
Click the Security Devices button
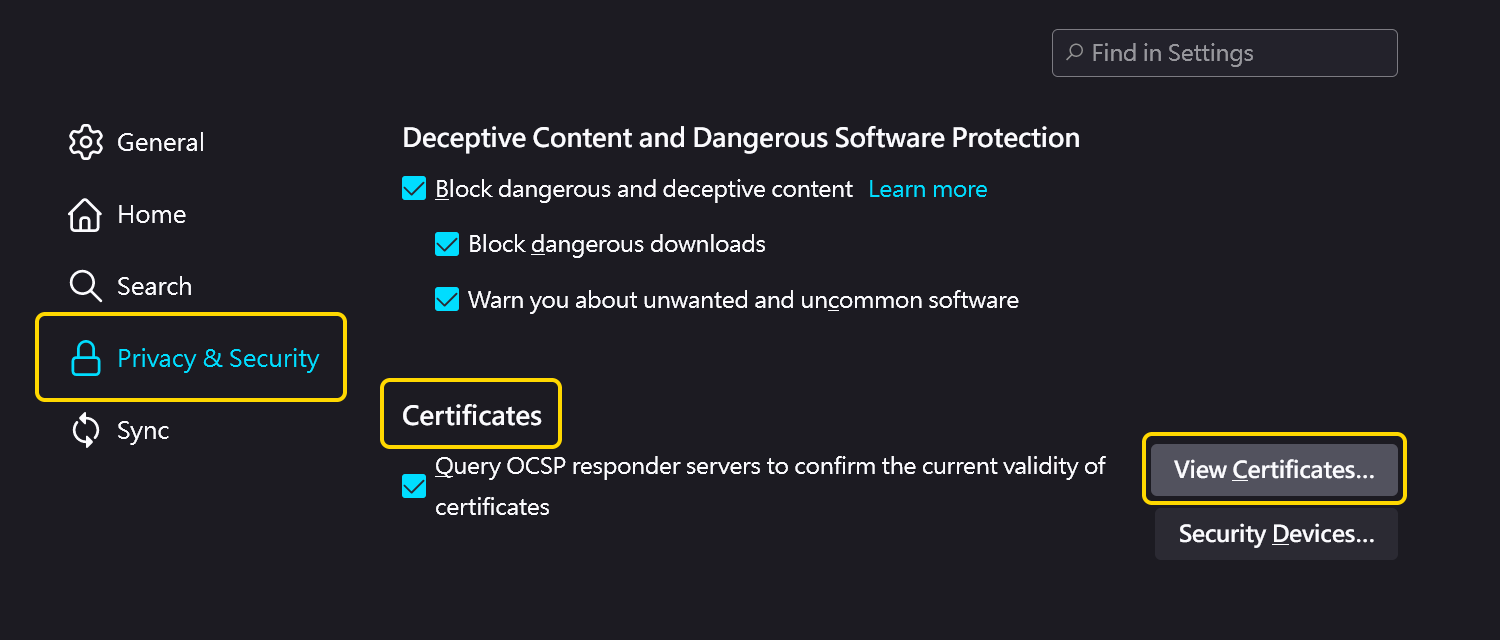pyautogui.click(x=1276, y=534)
